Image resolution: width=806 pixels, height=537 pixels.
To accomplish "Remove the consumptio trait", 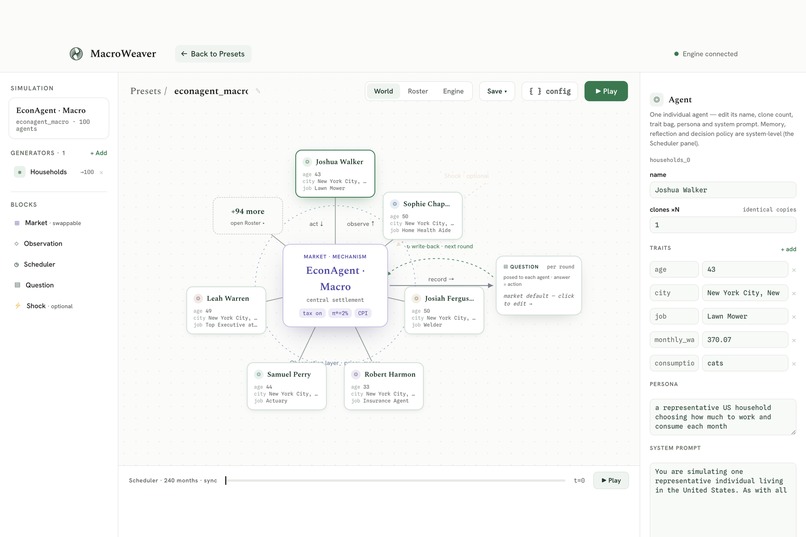I will point(794,364).
